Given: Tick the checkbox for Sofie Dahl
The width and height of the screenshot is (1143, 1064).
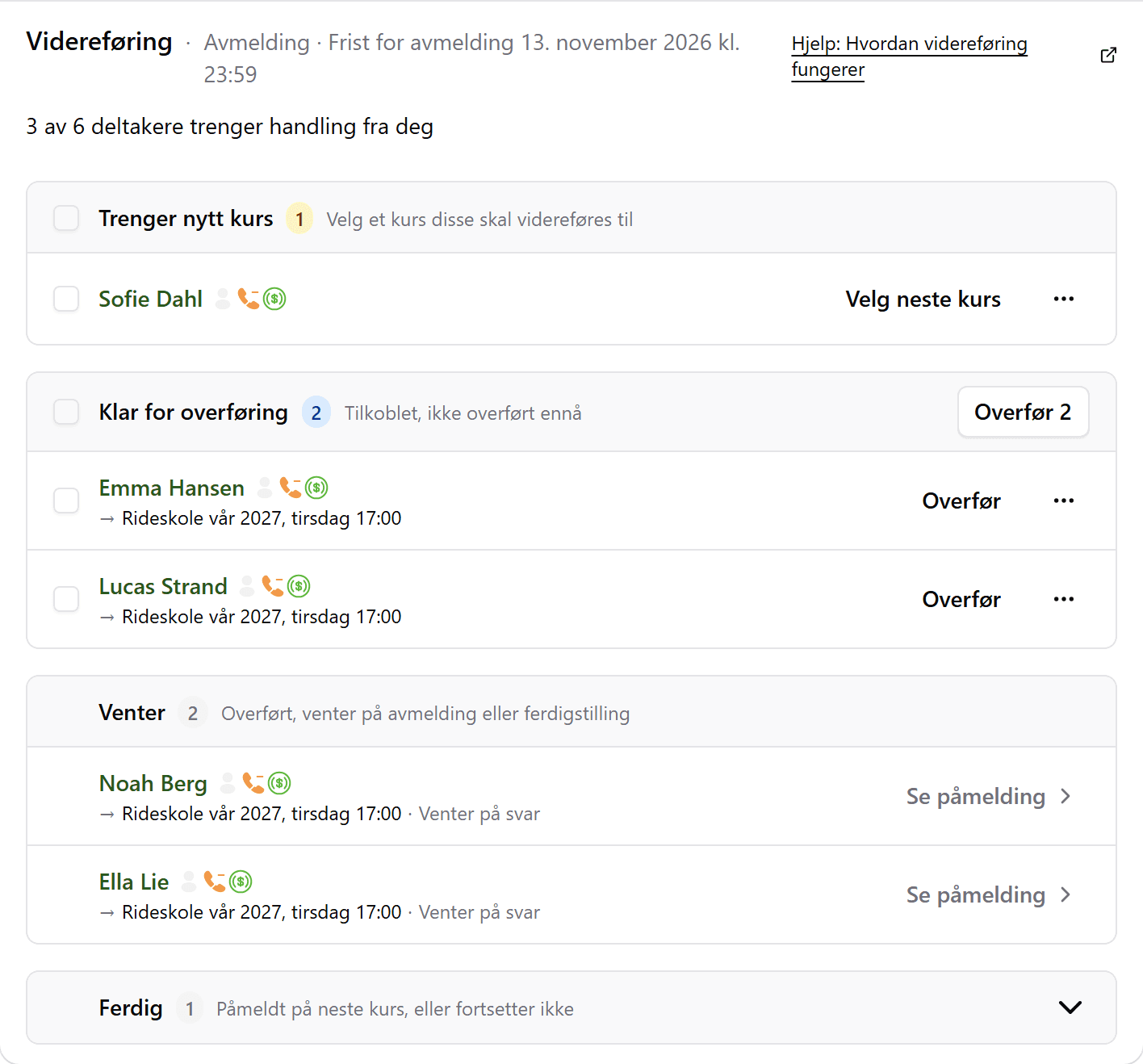Looking at the screenshot, I should [66, 299].
